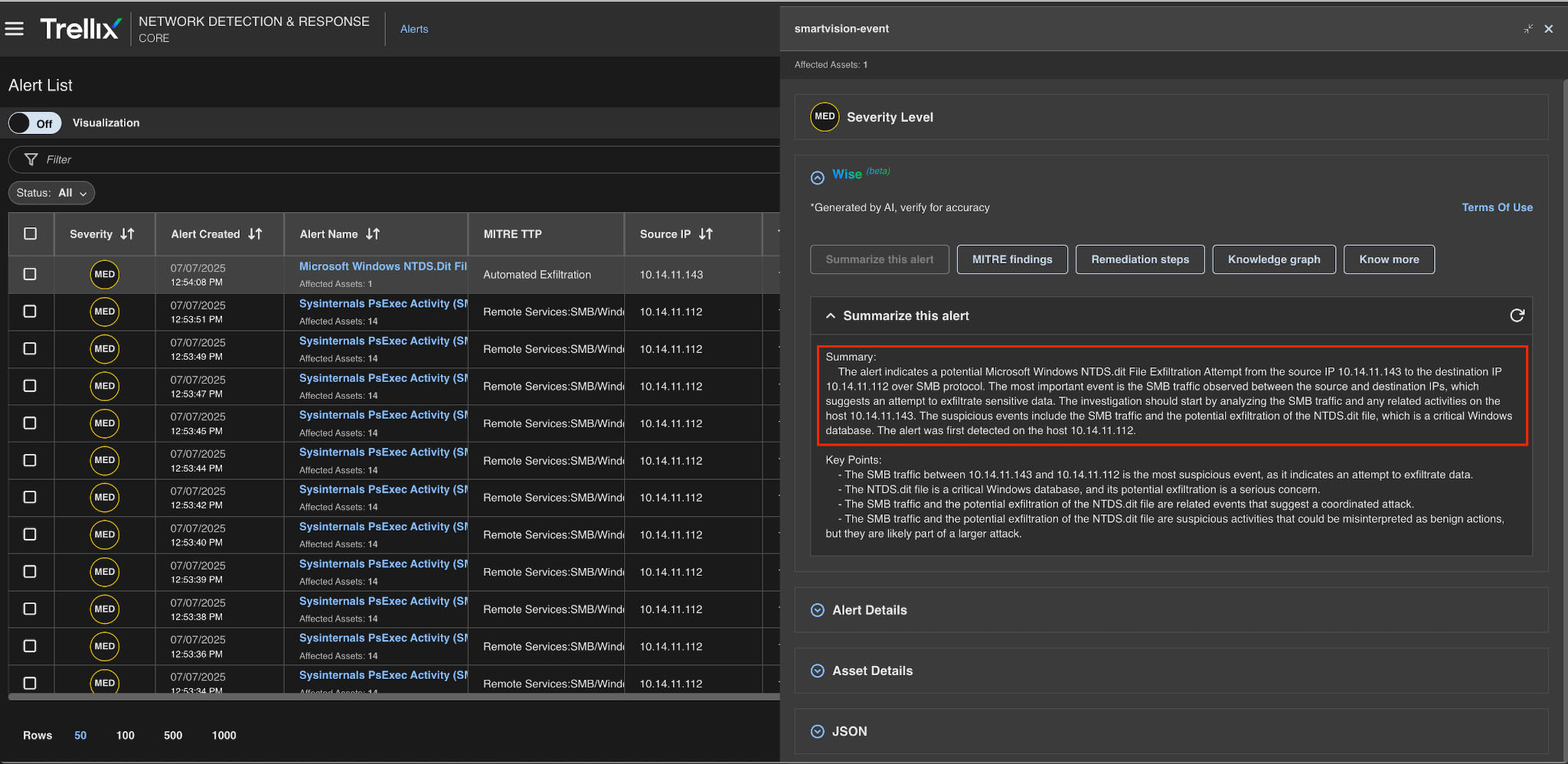The image size is (1568, 764).
Task: Sort alerts by Alert Created arrows
Action: point(256,234)
